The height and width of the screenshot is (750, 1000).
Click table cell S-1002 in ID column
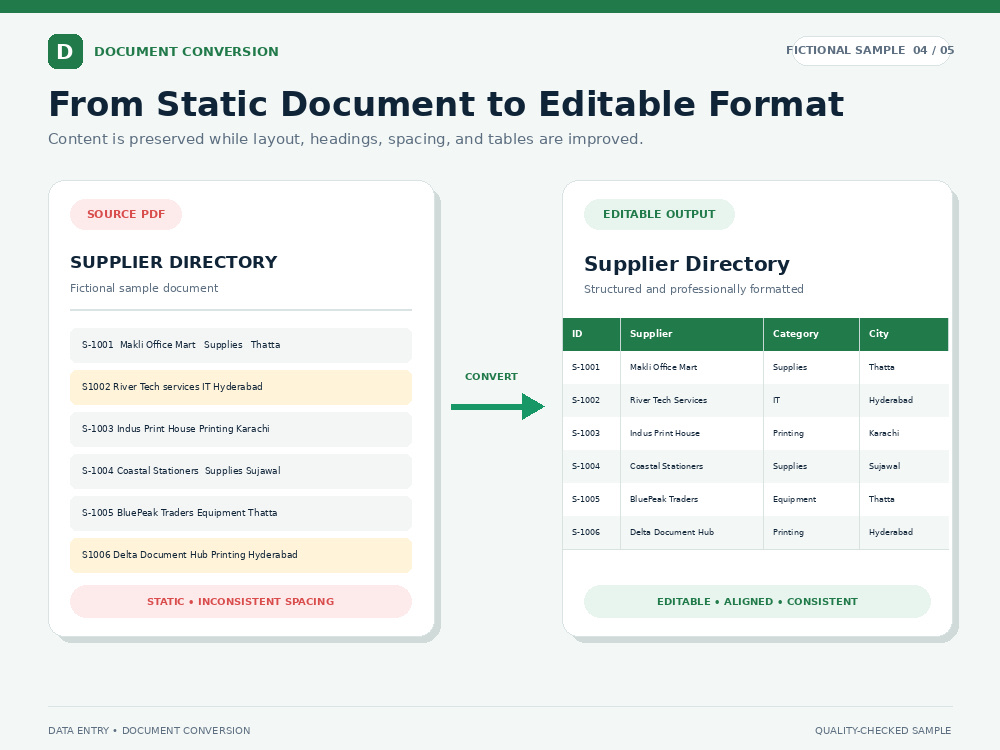[591, 401]
